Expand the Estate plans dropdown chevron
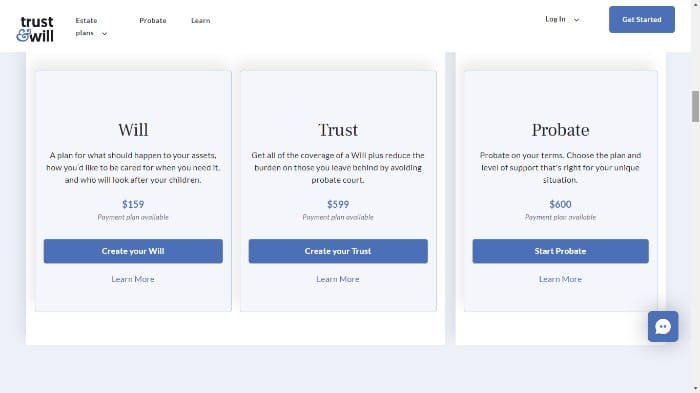Viewport: 700px width, 393px height. point(104,33)
